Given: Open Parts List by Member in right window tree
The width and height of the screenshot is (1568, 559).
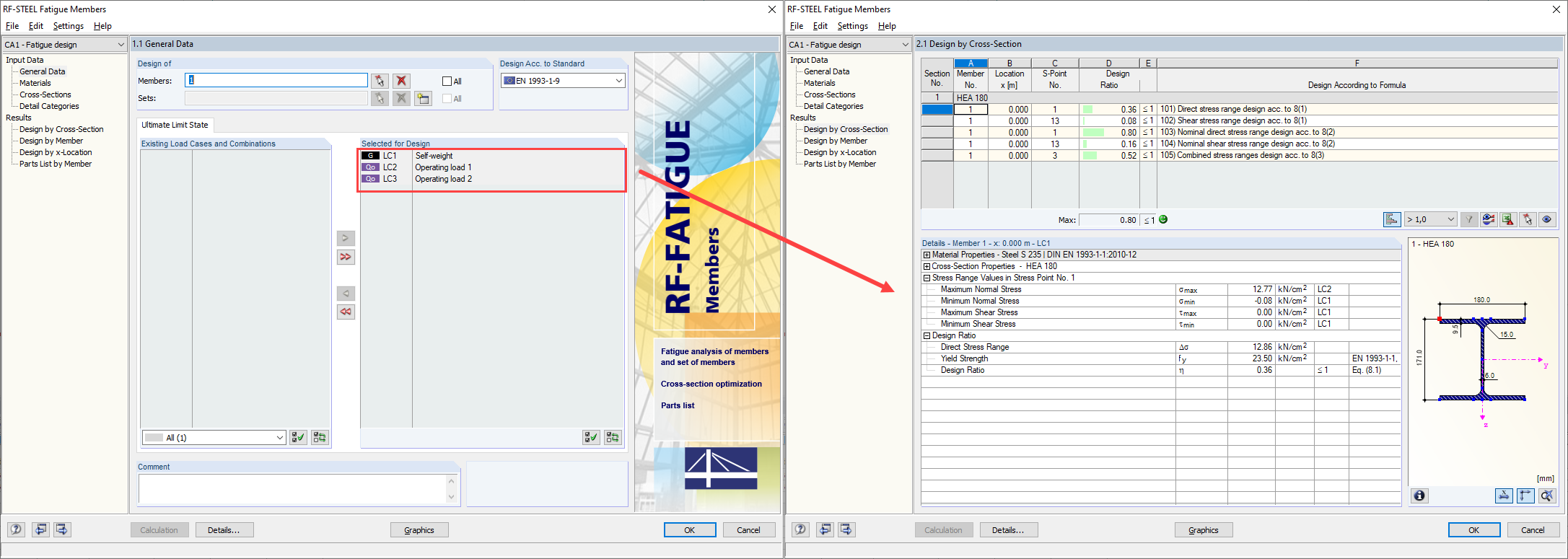Looking at the screenshot, I should pyautogui.click(x=840, y=164).
